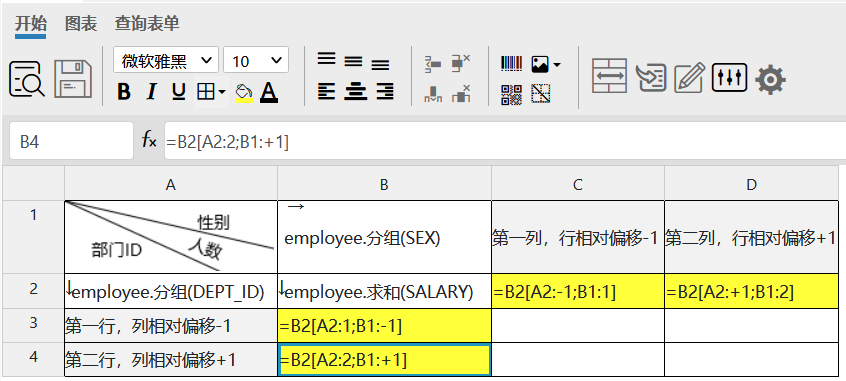This screenshot has width=846, height=381.
Task: Center text horizontally
Action: click(x=356, y=91)
